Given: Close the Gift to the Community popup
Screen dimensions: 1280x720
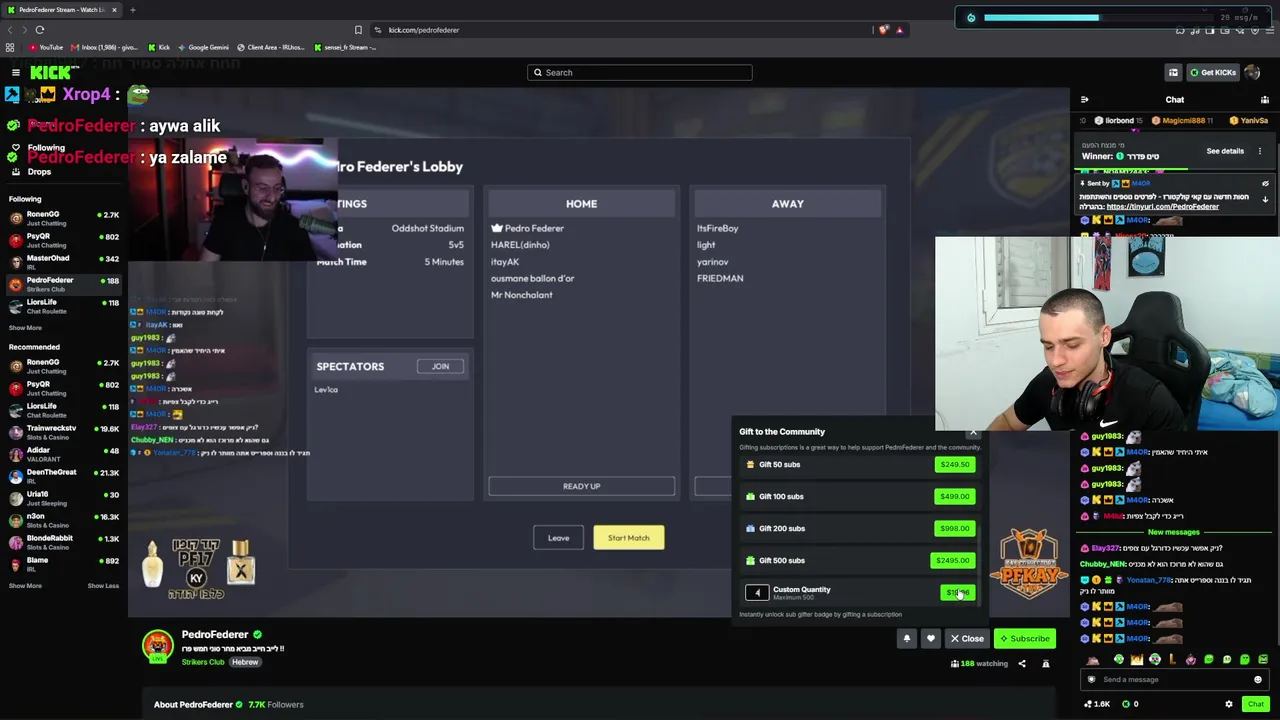Looking at the screenshot, I should [973, 432].
